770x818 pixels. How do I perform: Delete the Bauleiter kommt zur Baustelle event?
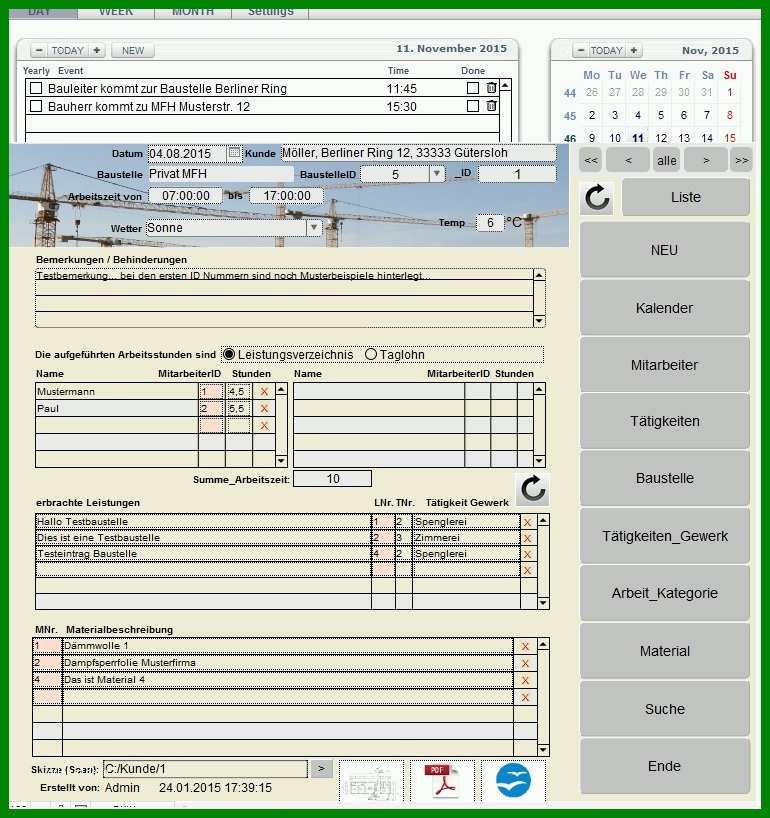pos(491,88)
